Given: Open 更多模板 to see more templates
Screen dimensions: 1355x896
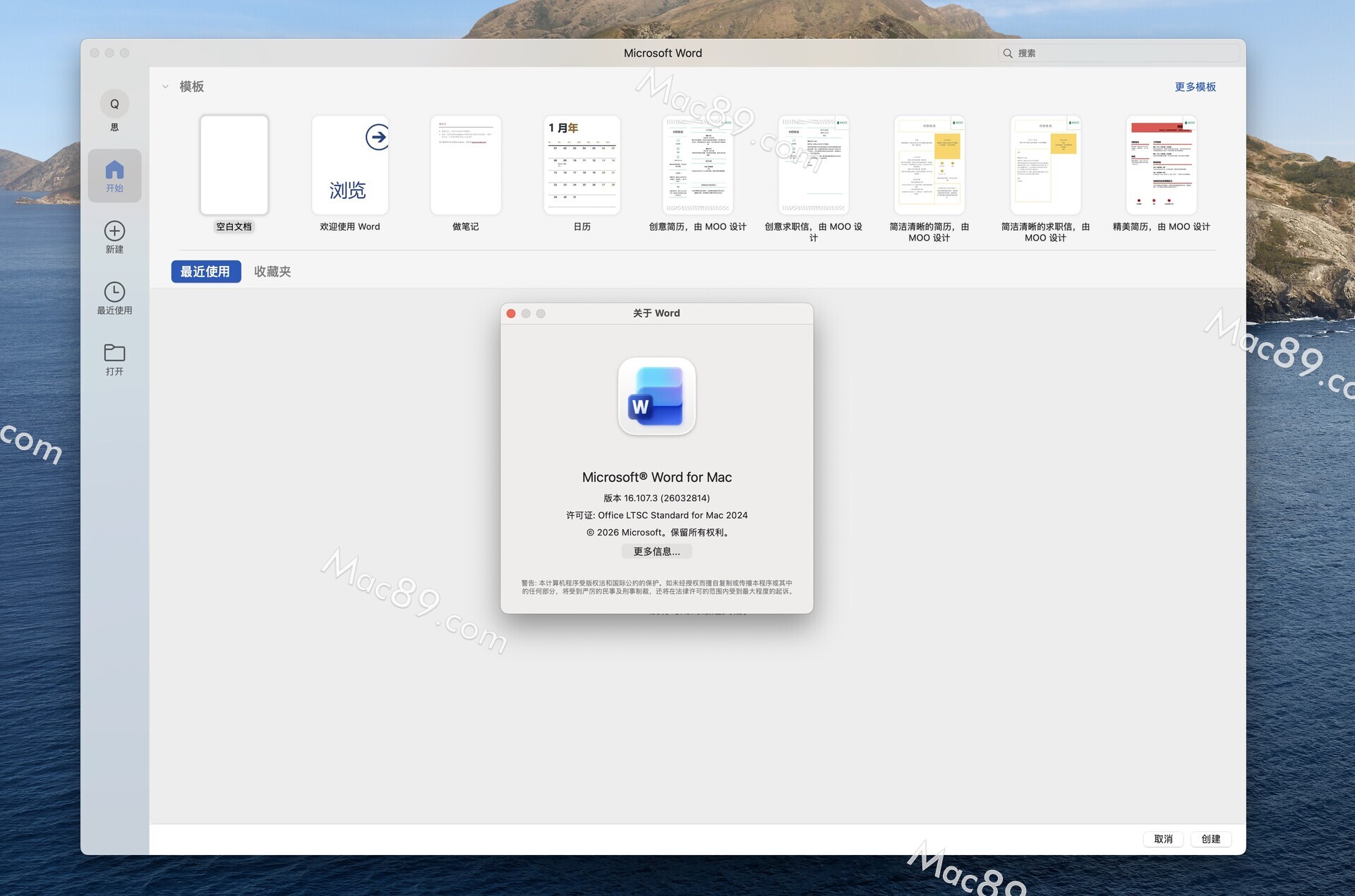Looking at the screenshot, I should 1196,86.
